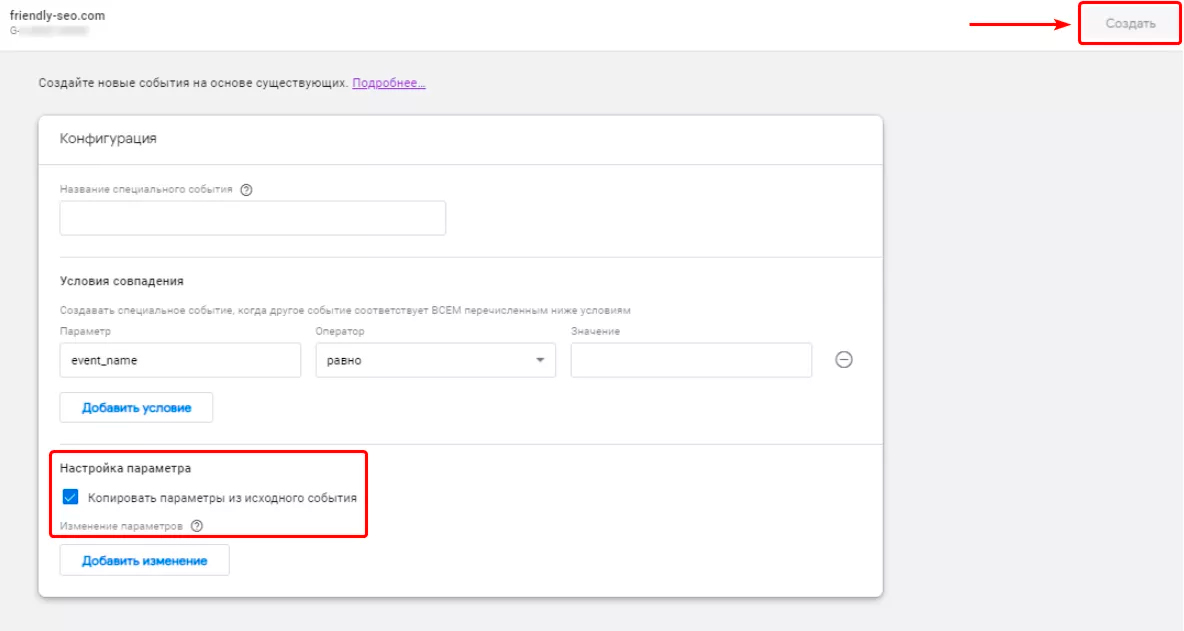Open the Оператор dropdown showing равно

(436, 360)
